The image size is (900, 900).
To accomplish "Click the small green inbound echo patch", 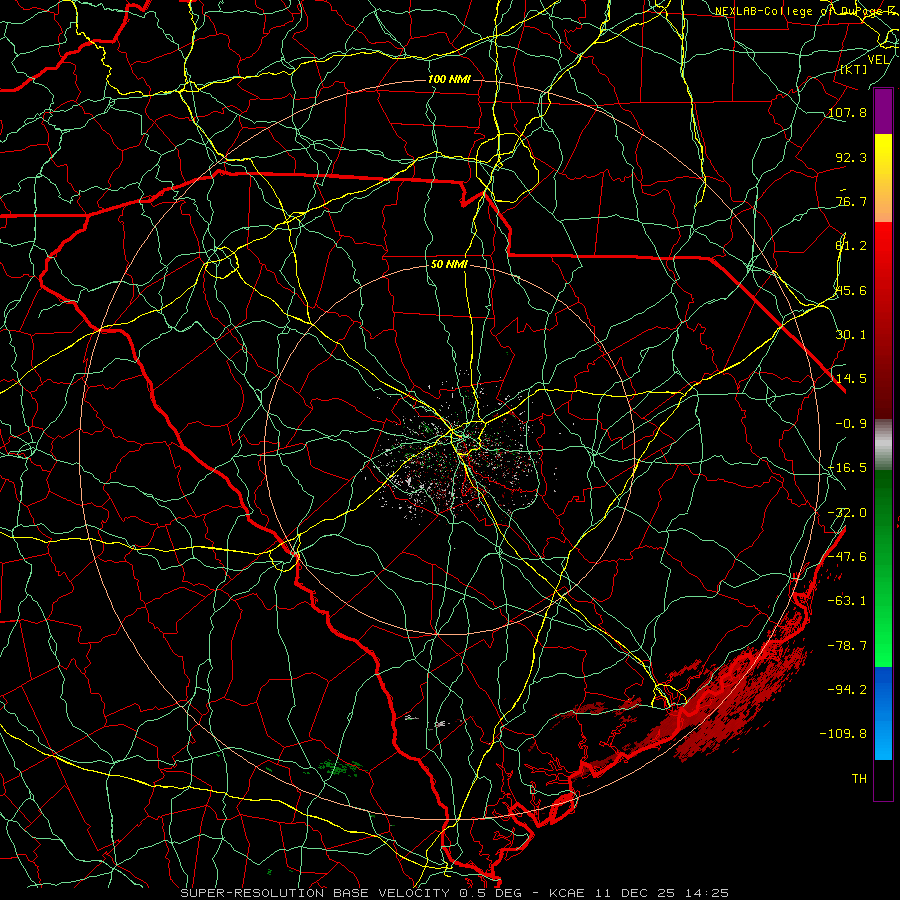I will pyautogui.click(x=340, y=767).
